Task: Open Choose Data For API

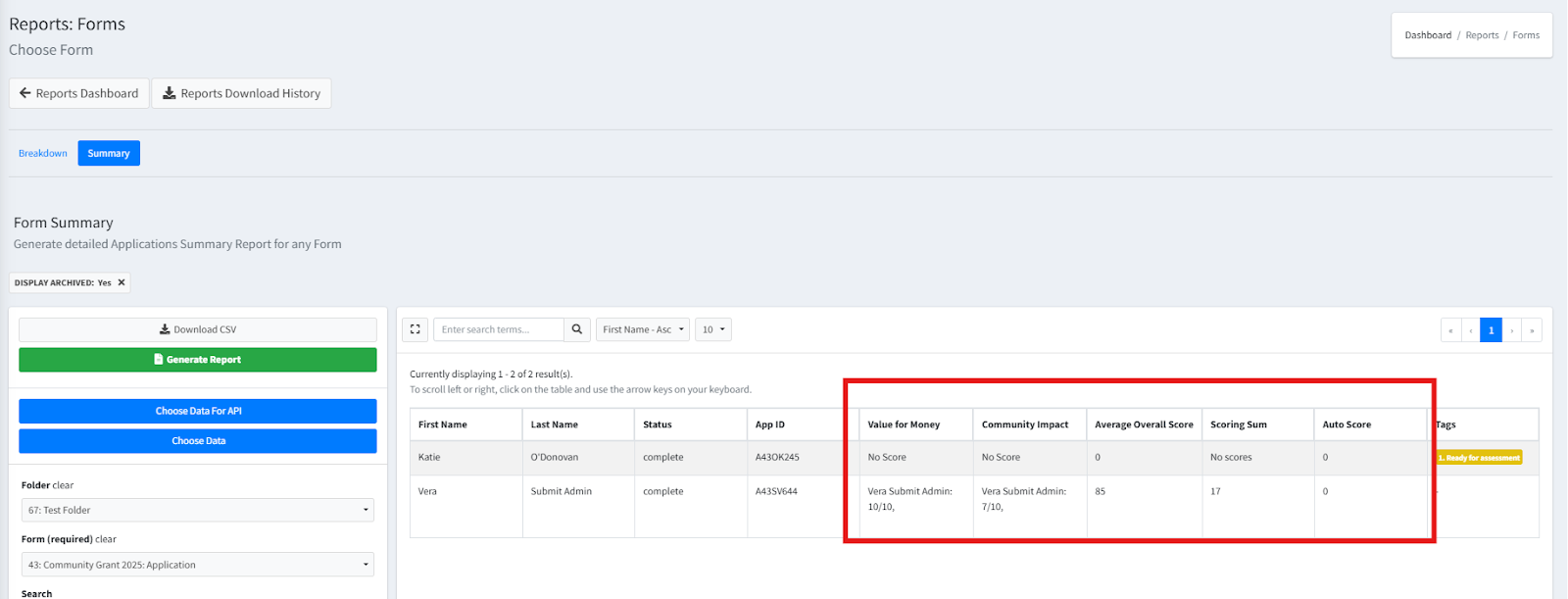Action: pos(197,411)
